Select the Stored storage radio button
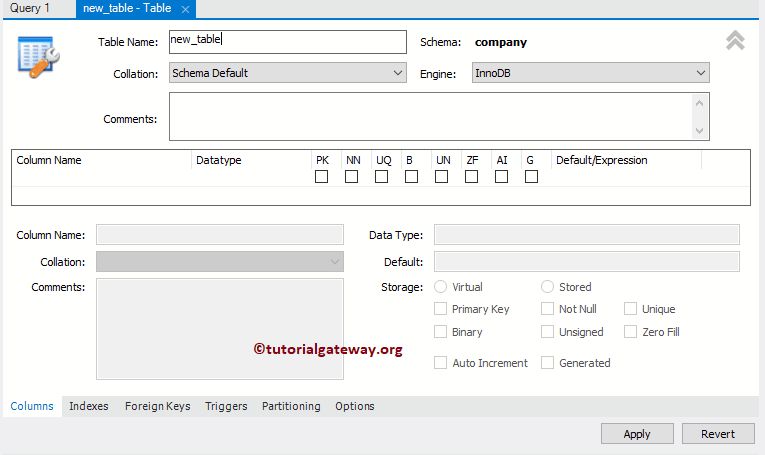This screenshot has height=455, width=765. [547, 287]
